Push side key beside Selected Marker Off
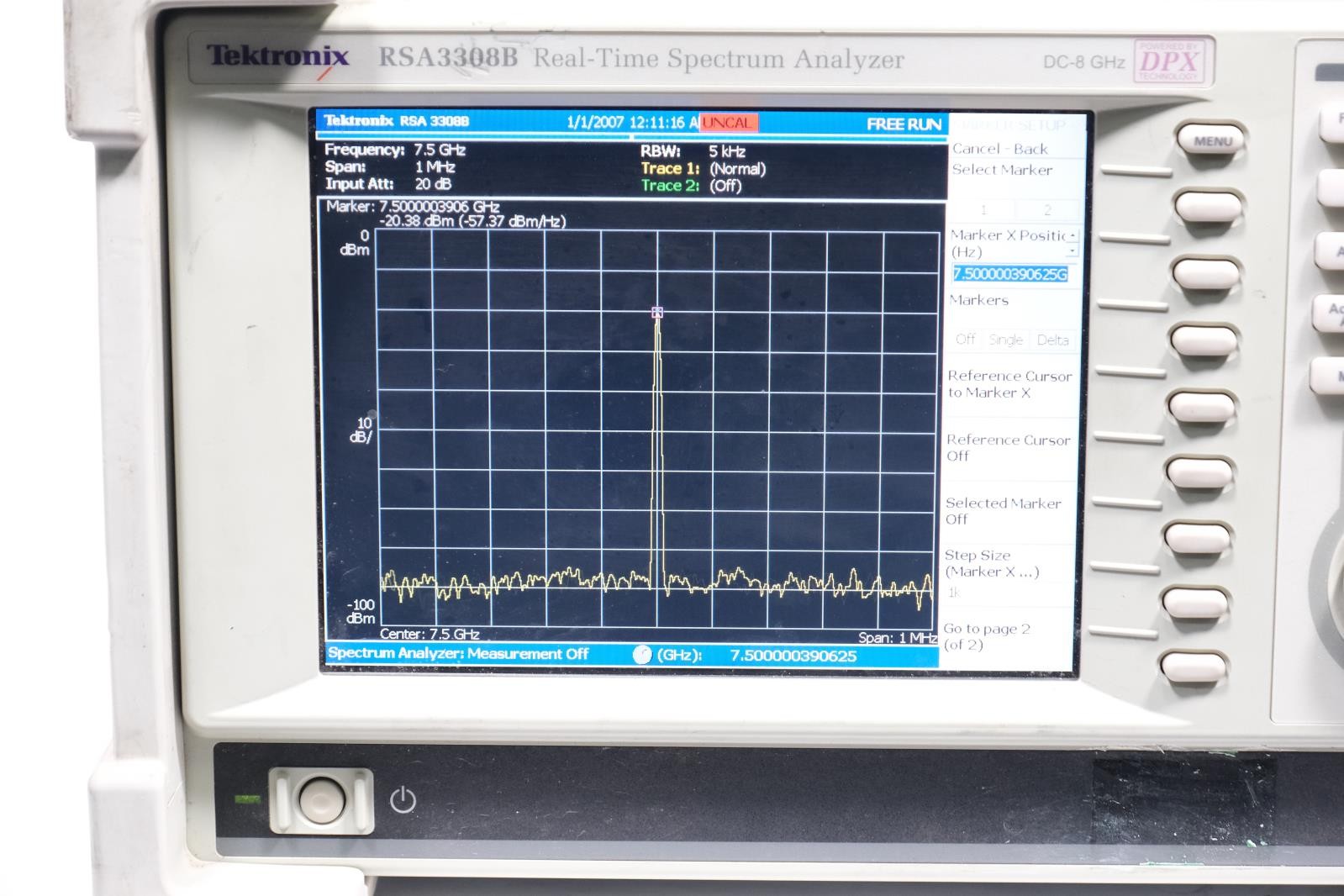 pos(1198,537)
